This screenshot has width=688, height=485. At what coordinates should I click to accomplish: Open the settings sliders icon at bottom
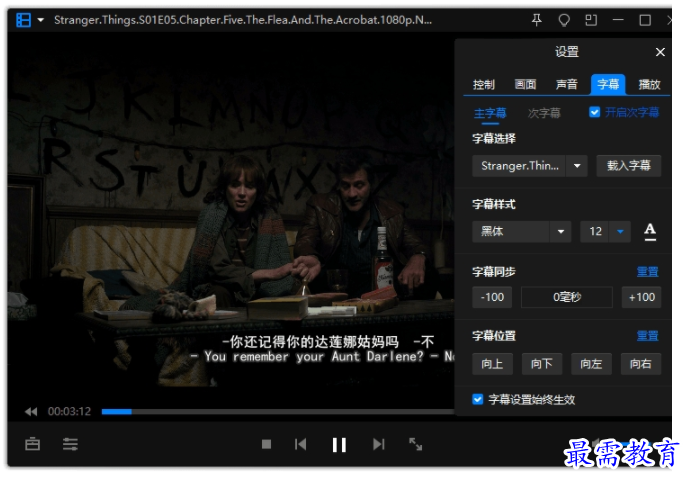pos(70,444)
